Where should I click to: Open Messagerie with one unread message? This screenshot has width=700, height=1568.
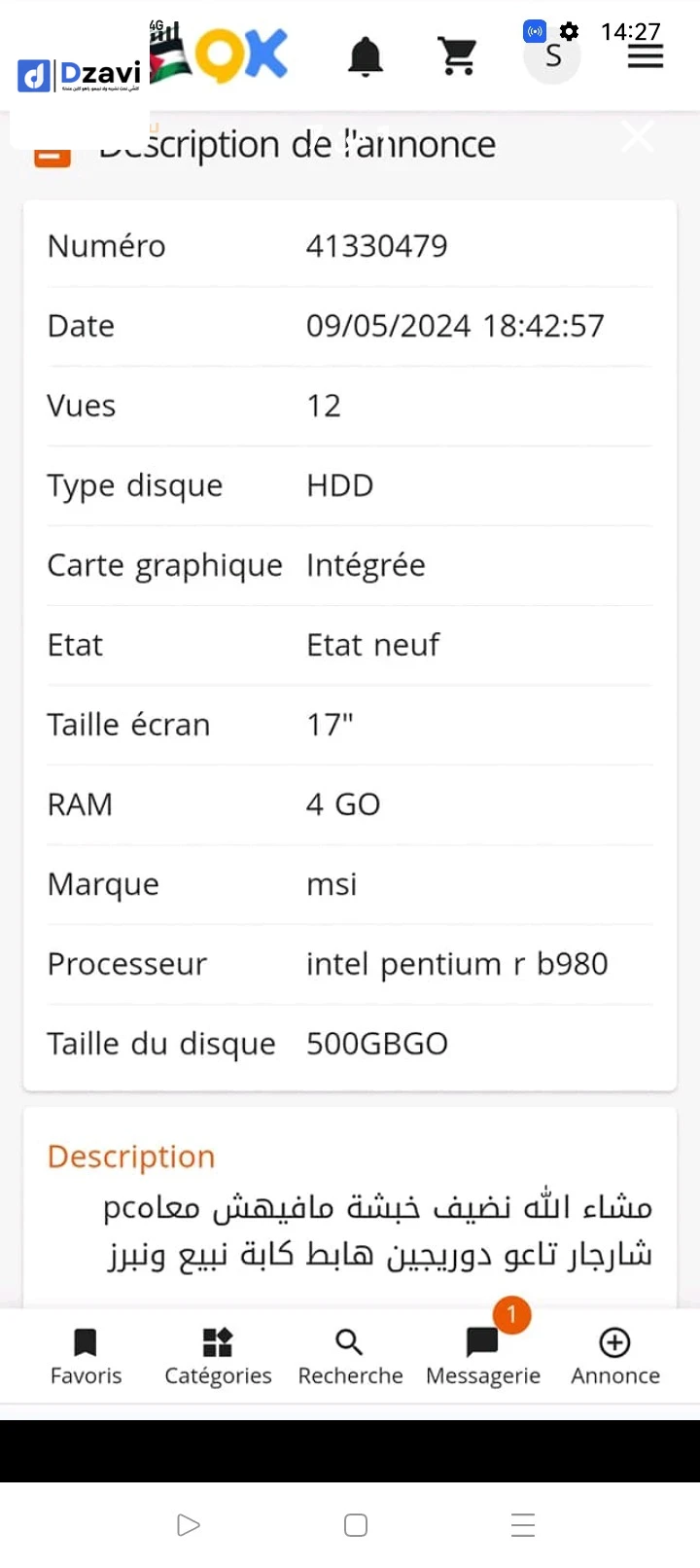coord(483,1357)
